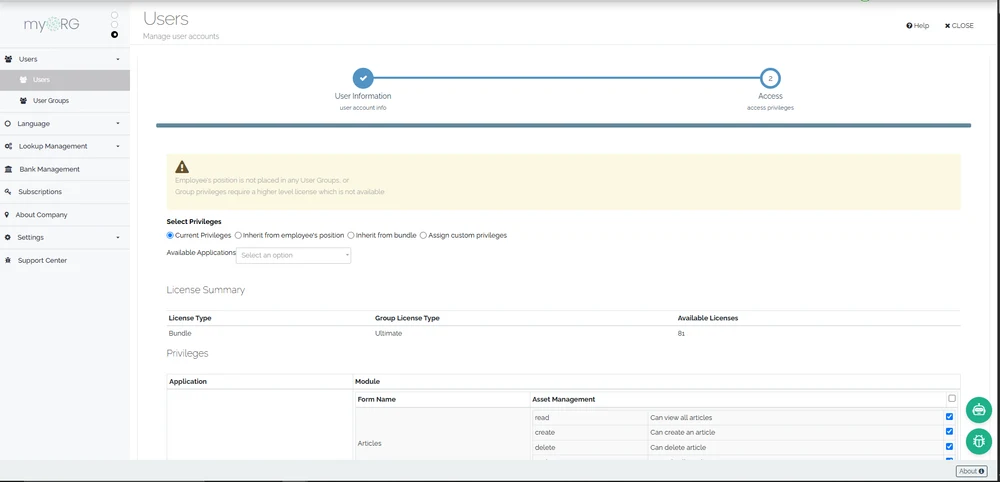Click the User Information step label

pyautogui.click(x=363, y=96)
